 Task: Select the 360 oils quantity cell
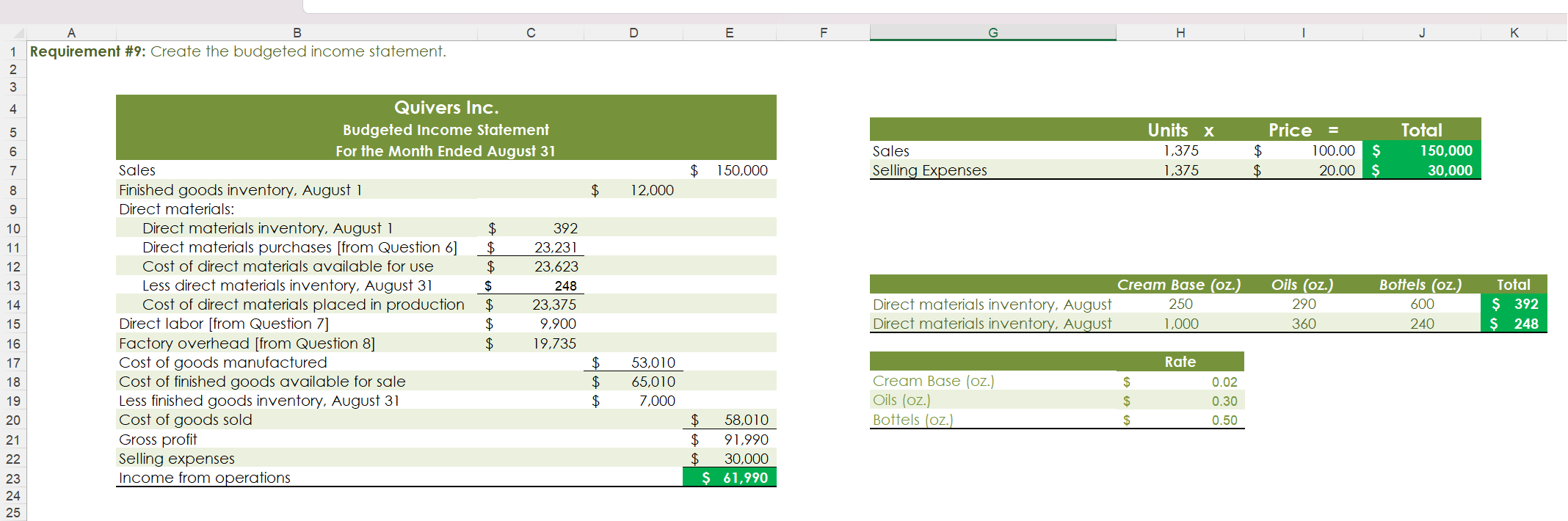(x=1303, y=324)
